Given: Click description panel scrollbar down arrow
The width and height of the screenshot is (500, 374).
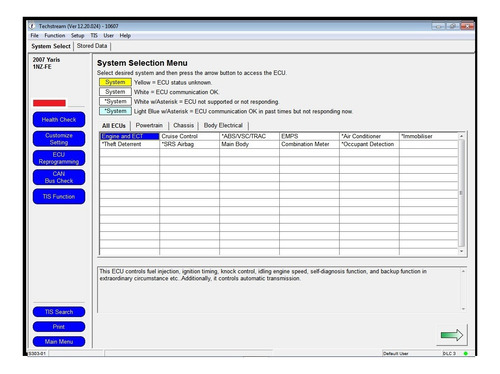Looking at the screenshot, I should (x=463, y=309).
